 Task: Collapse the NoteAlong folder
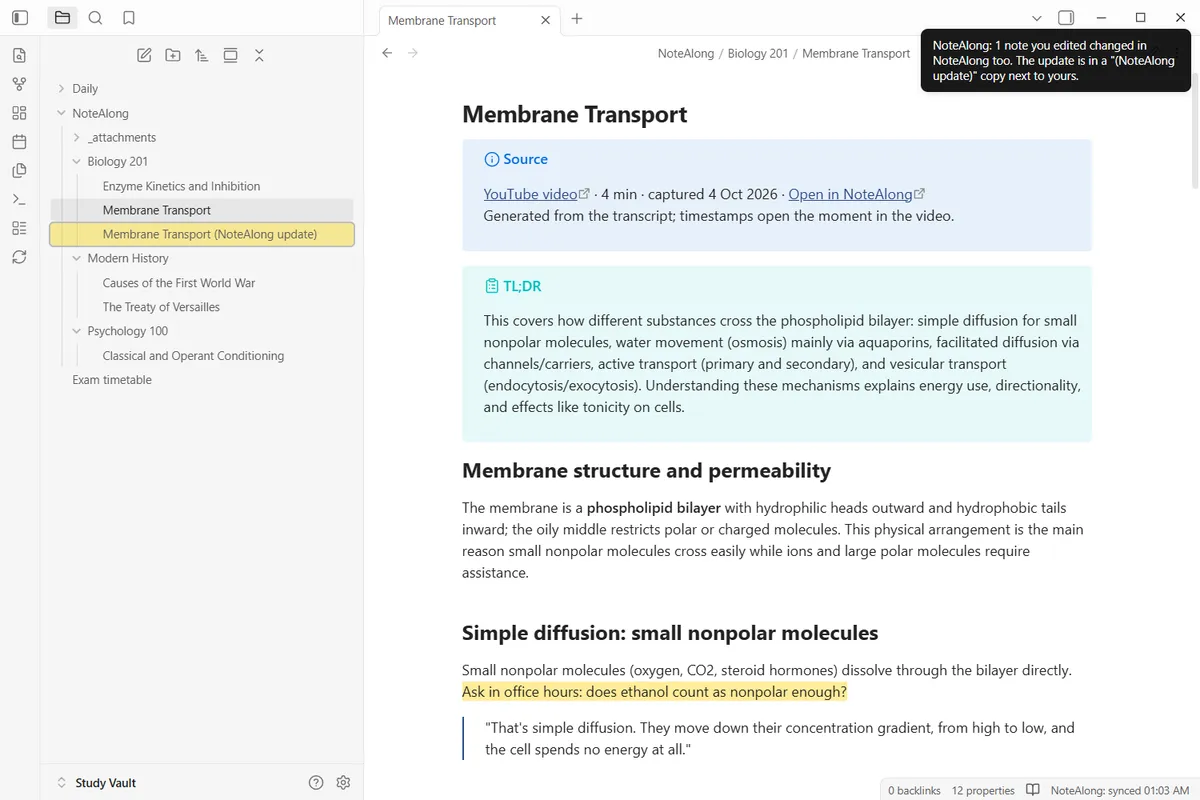tap(61, 113)
